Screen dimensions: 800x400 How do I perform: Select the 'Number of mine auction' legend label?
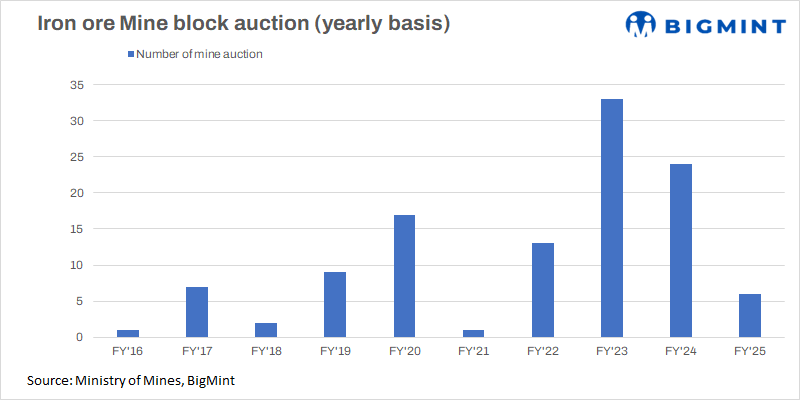point(199,55)
